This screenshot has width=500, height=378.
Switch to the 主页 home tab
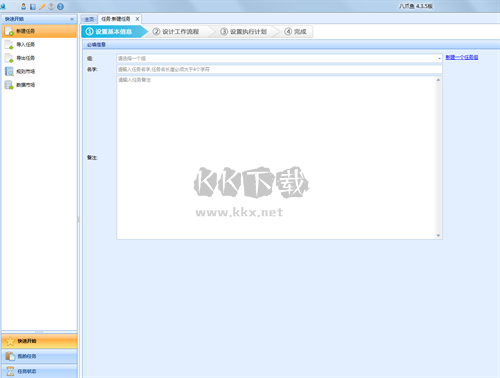tap(89, 19)
